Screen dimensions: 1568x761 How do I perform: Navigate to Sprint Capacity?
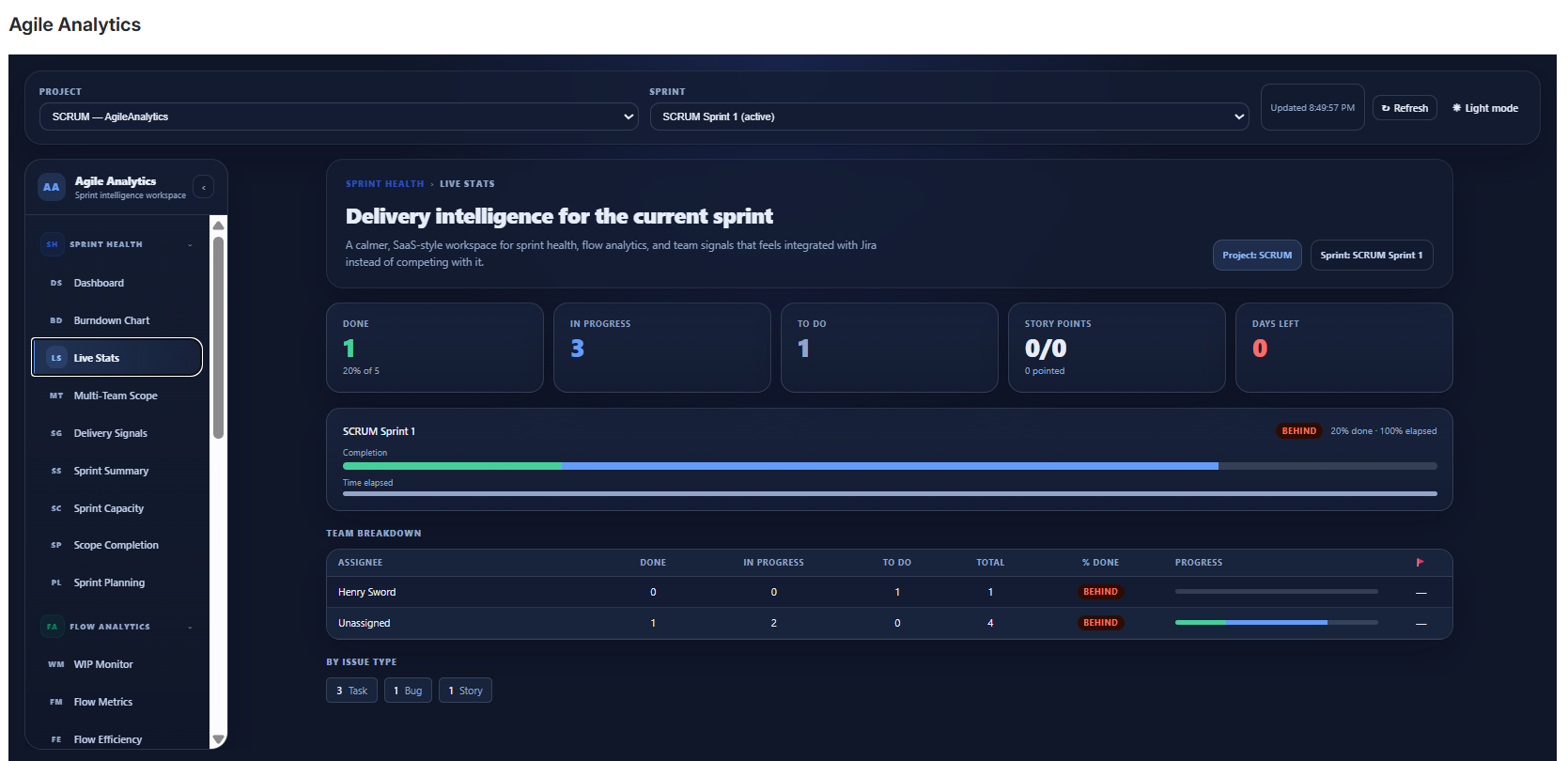[117, 508]
